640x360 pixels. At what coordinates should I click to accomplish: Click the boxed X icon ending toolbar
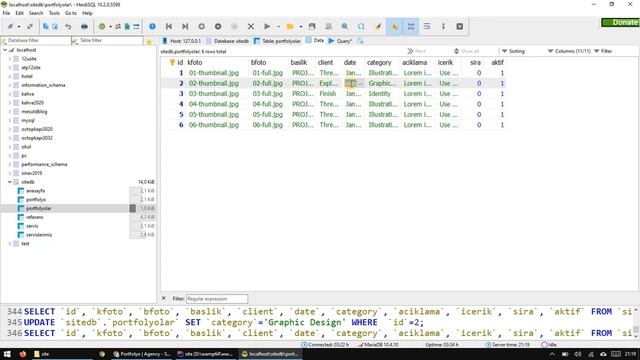[460, 27]
